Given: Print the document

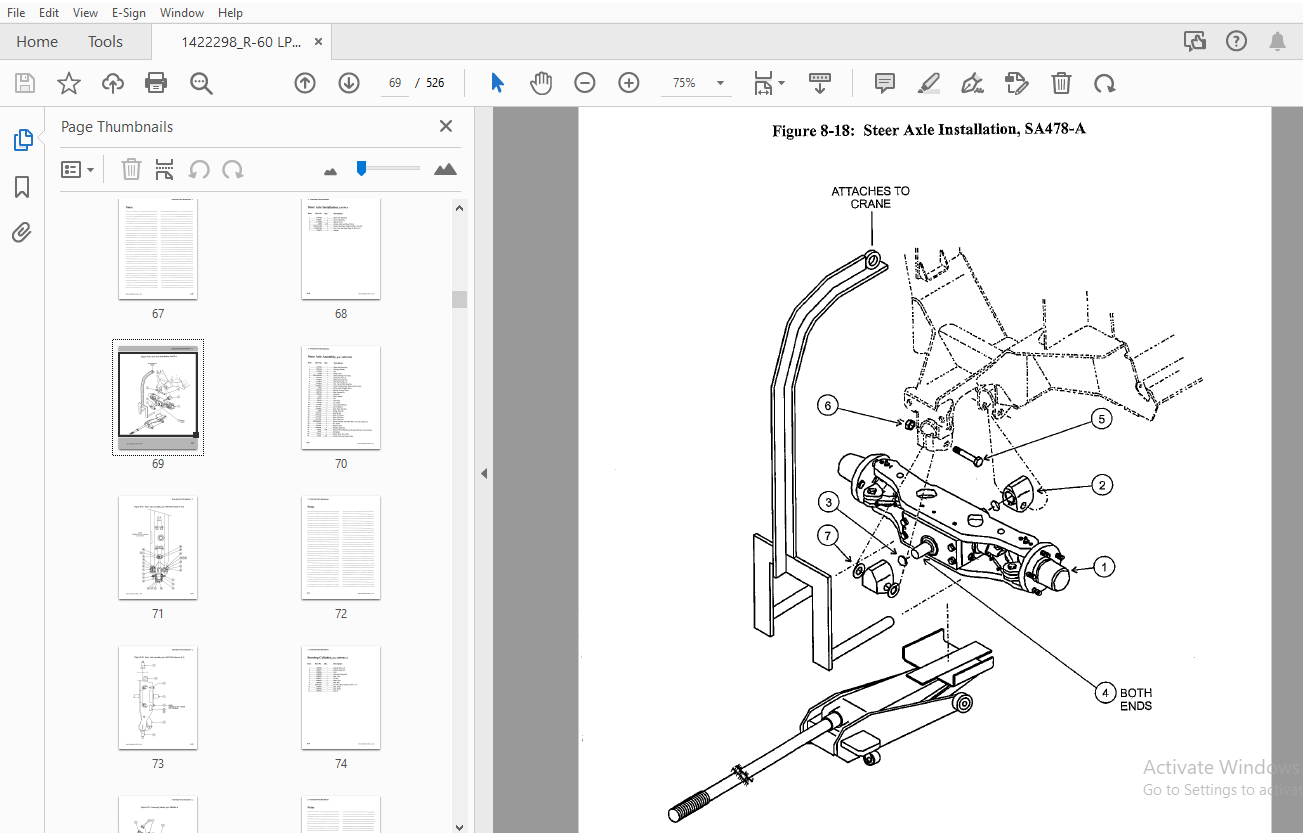Looking at the screenshot, I should coord(156,83).
